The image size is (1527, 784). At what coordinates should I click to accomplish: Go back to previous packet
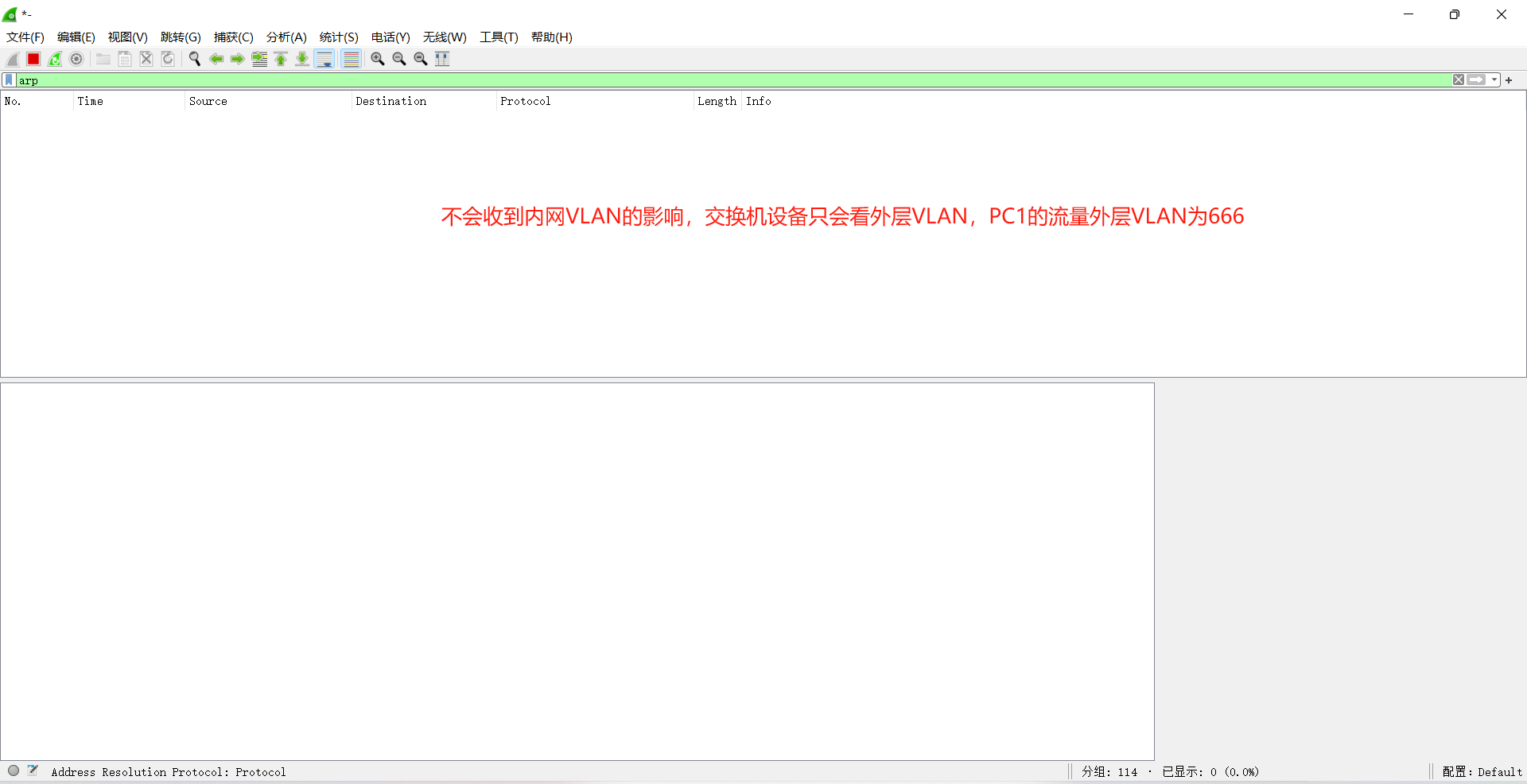pos(216,59)
